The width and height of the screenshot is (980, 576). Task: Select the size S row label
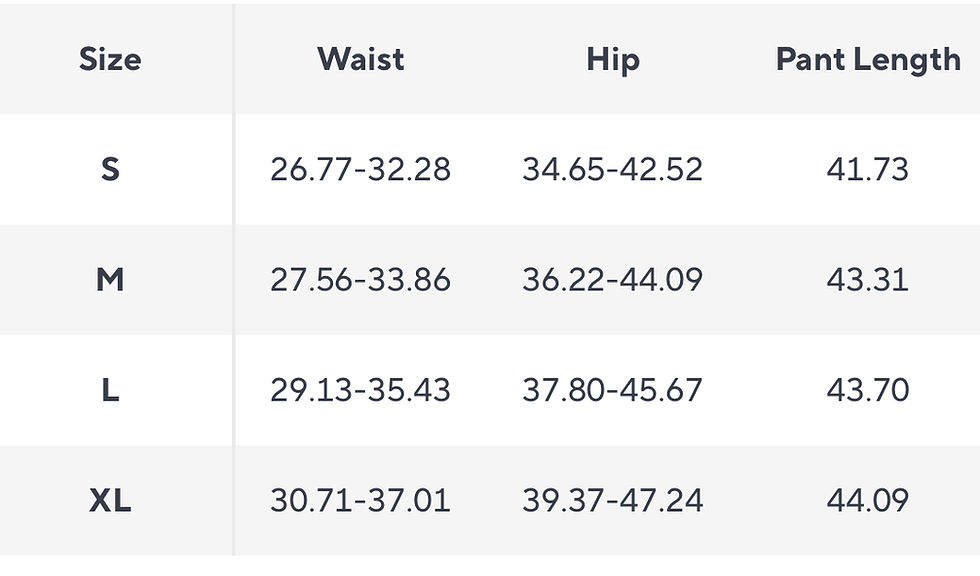[x=110, y=169]
